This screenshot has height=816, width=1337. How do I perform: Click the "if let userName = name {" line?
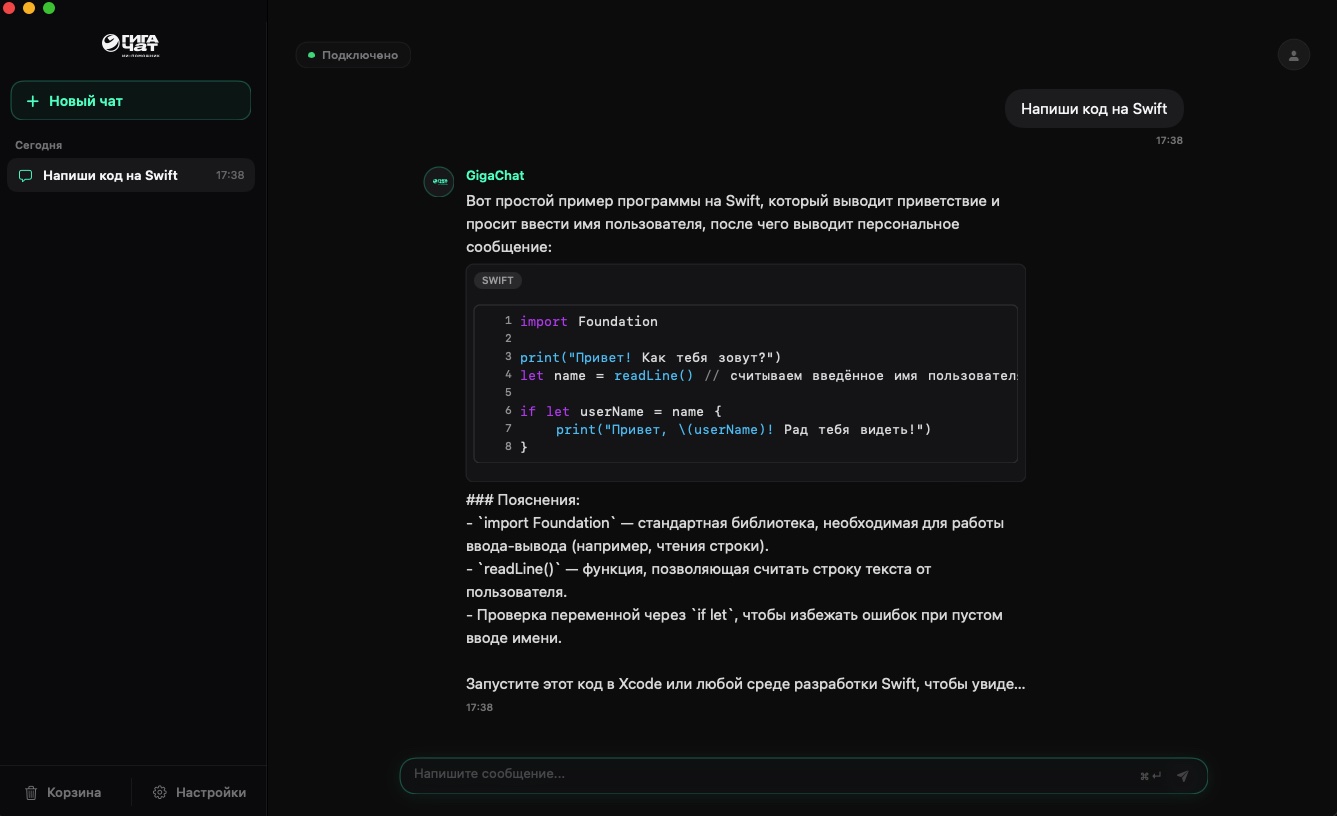[x=621, y=411]
